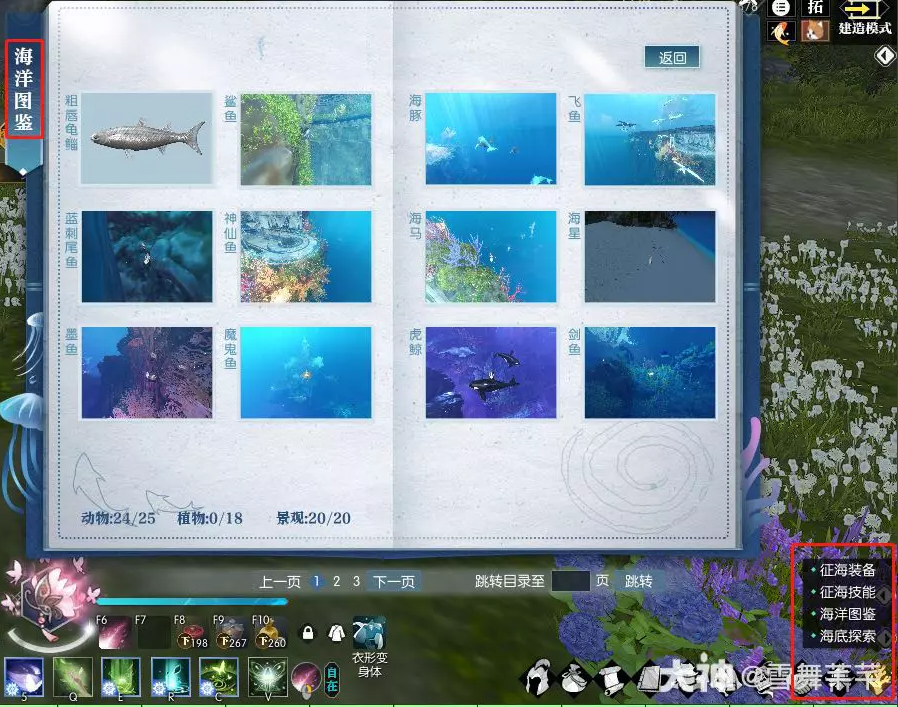Click the 返回 (Return) button
Image resolution: width=898 pixels, height=707 pixels.
coord(672,57)
